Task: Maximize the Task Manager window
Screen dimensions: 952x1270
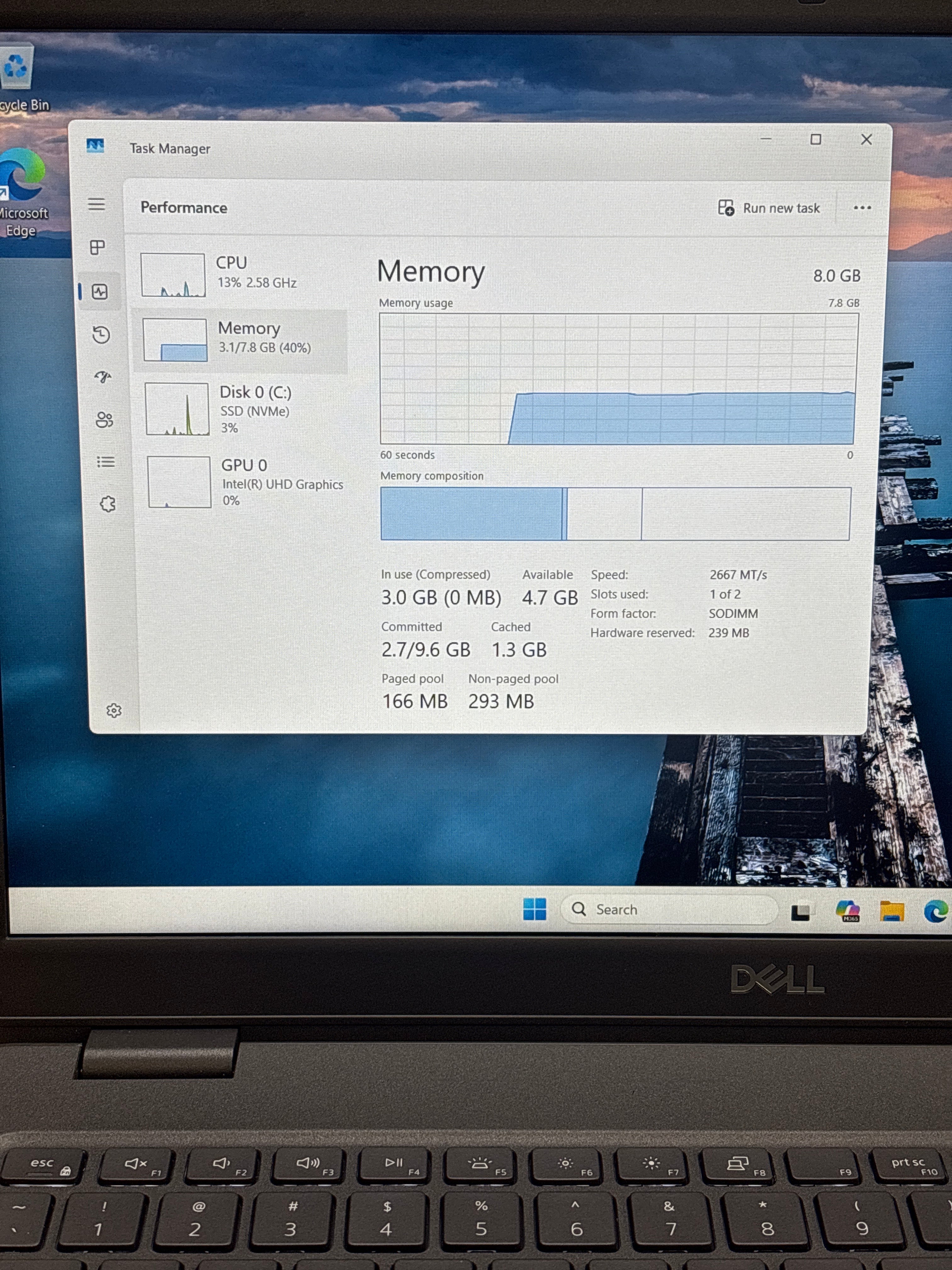Action: (815, 139)
